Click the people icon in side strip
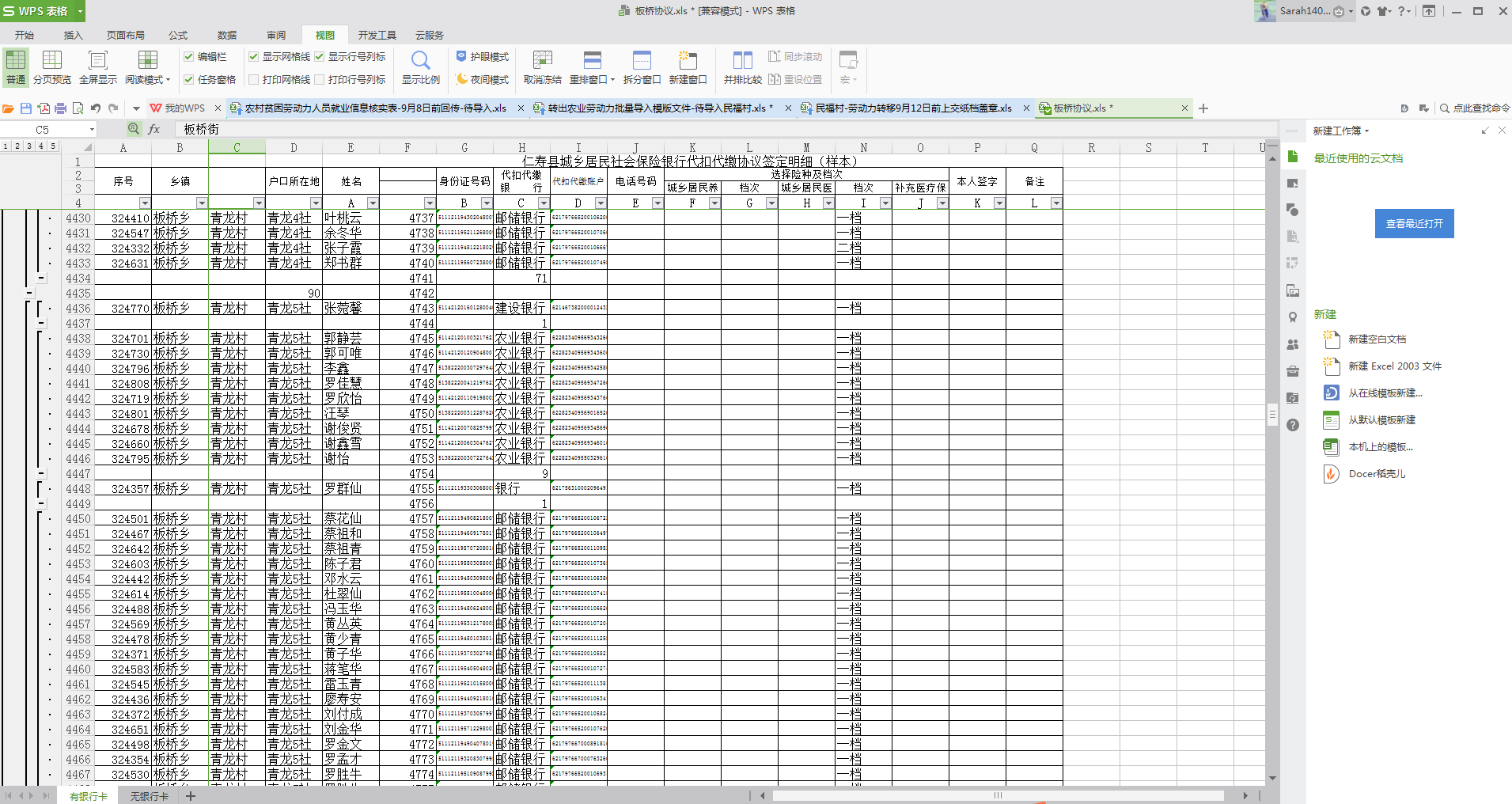 click(x=1293, y=344)
